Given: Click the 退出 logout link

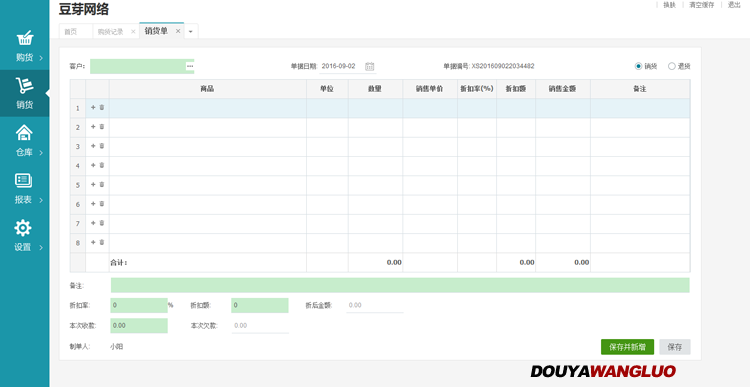Looking at the screenshot, I should click(734, 5).
